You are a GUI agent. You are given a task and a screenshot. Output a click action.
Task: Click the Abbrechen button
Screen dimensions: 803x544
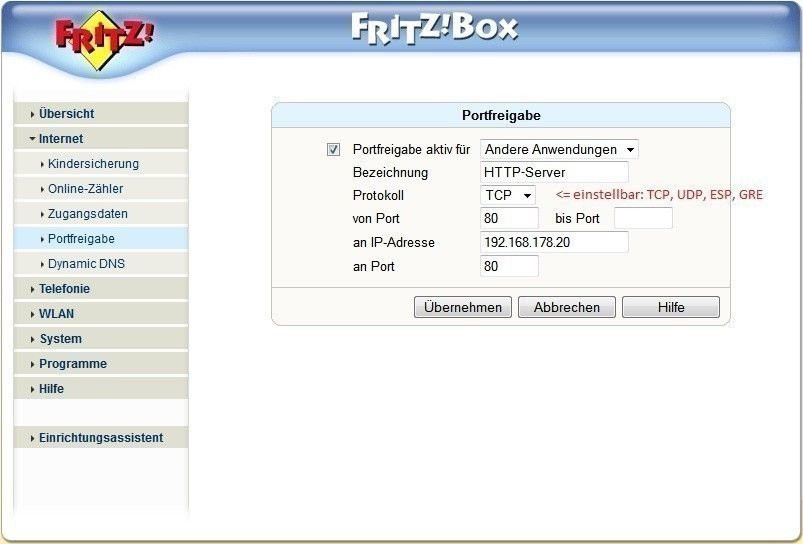coord(567,307)
